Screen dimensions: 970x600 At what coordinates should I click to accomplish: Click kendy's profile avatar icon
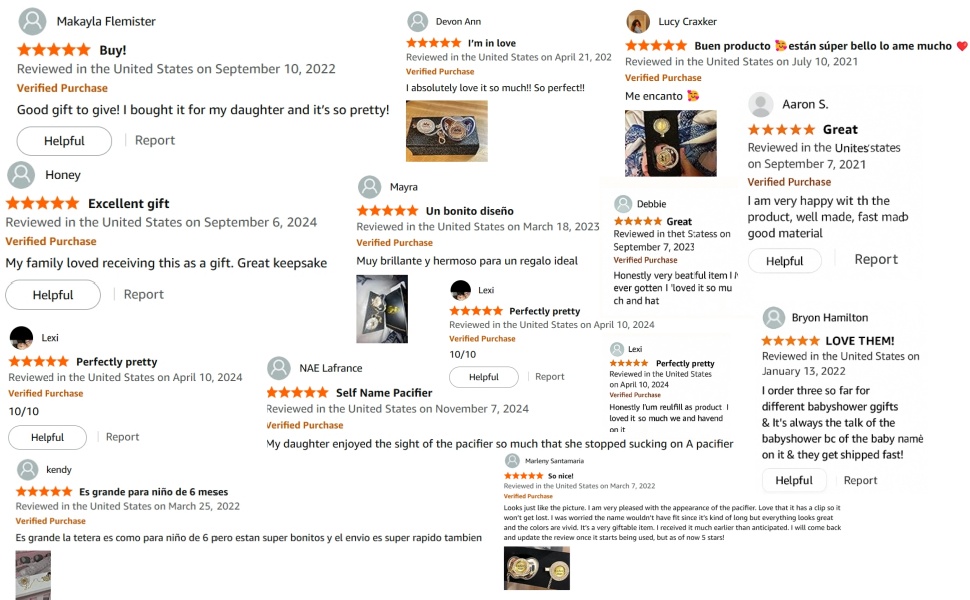click(x=28, y=470)
